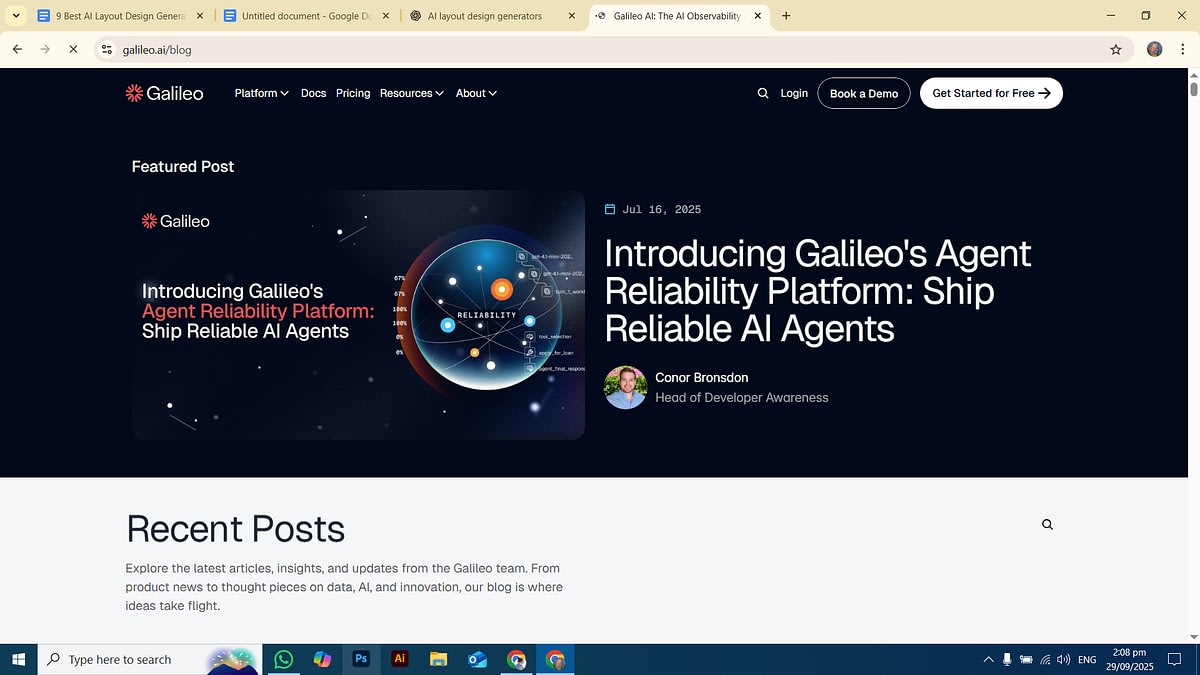Click the calendar icon beside Jul 16 date
Viewport: 1200px width, 675px height.
609,209
